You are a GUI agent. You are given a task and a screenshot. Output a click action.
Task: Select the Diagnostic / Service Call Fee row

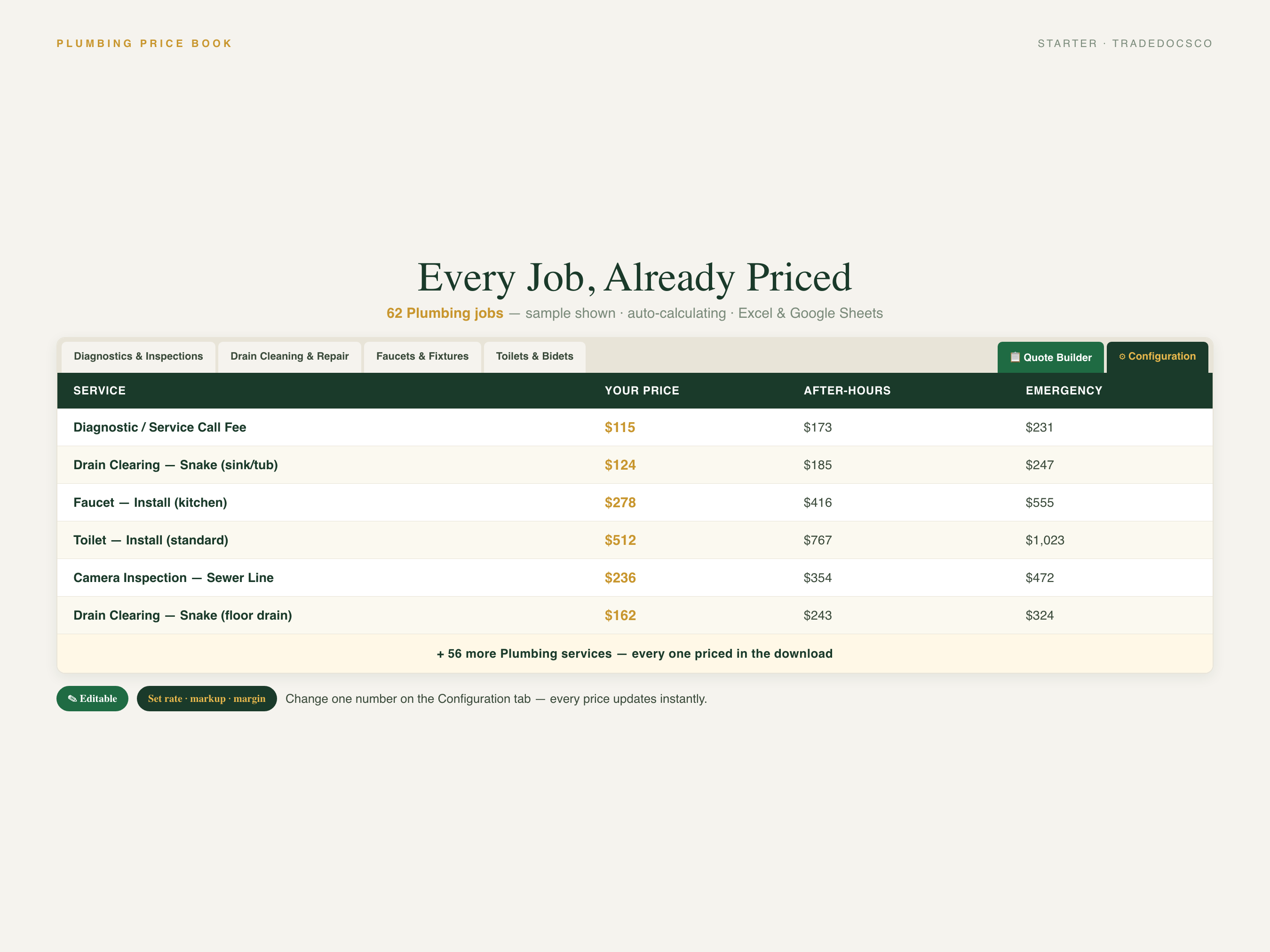(635, 427)
